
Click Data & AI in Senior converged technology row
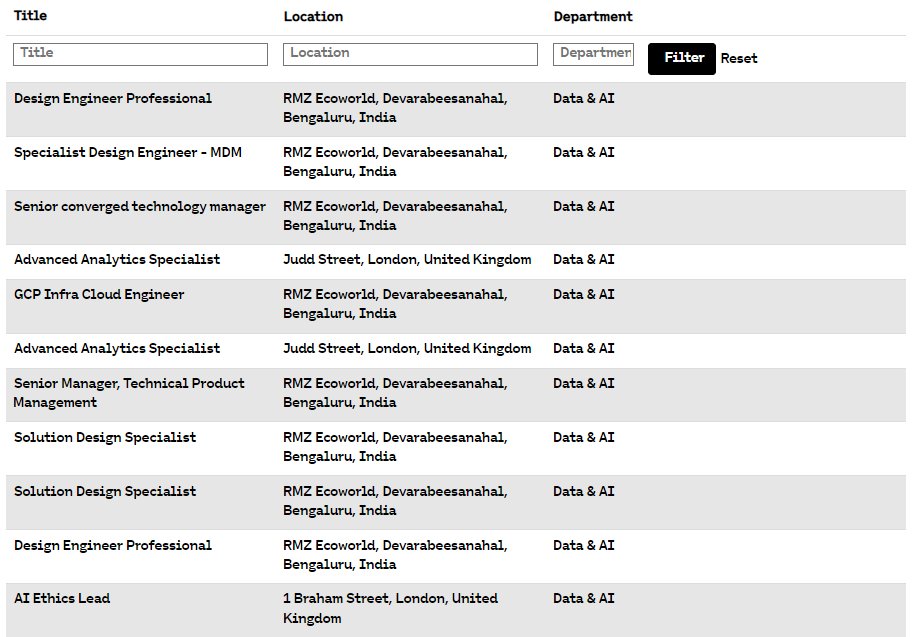[x=583, y=207]
